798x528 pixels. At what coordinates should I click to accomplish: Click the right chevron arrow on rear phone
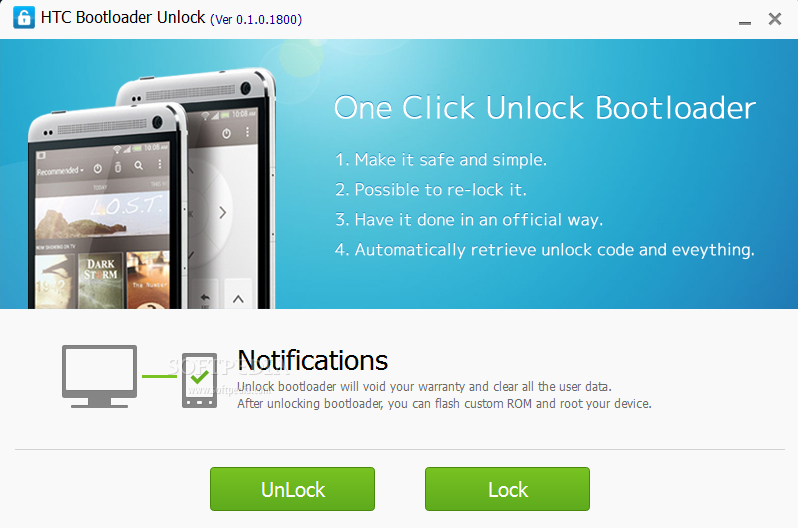tap(222, 212)
